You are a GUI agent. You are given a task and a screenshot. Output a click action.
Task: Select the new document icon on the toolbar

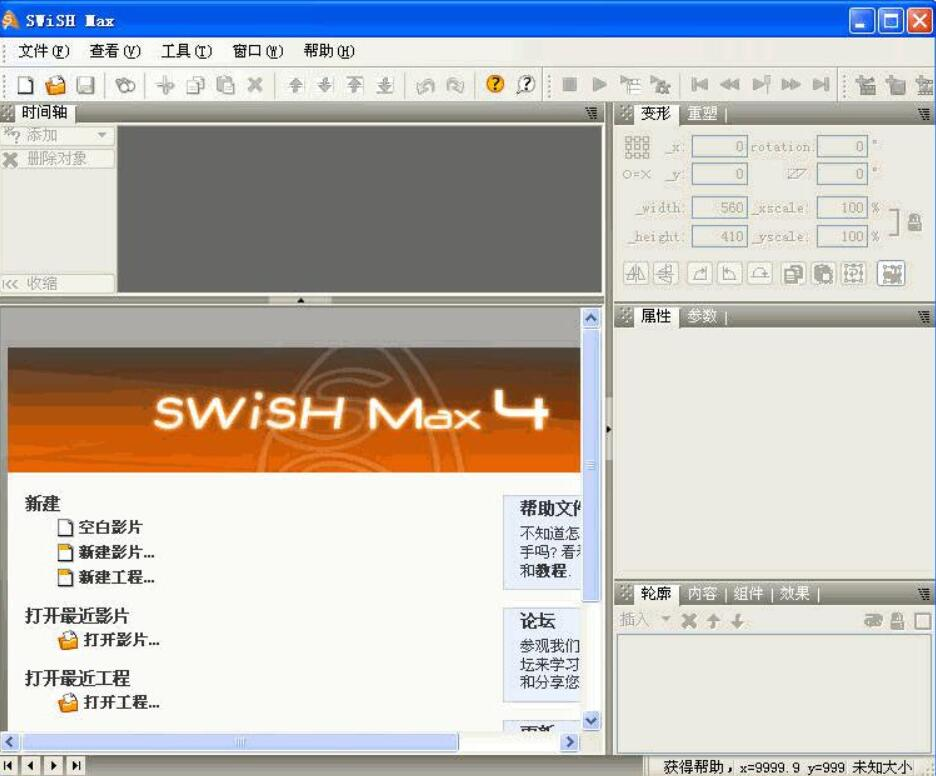point(25,85)
